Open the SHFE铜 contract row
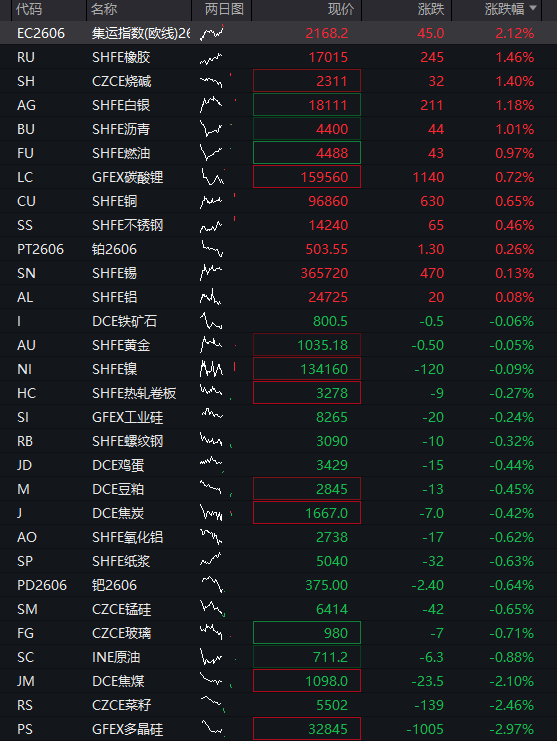Screen dimensions: 557x741 point(278,201)
